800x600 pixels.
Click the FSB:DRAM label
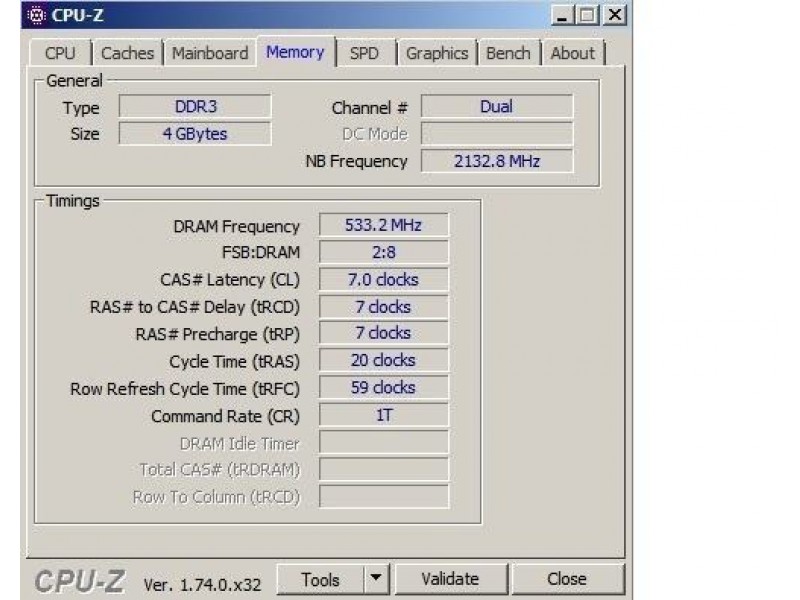click(261, 253)
